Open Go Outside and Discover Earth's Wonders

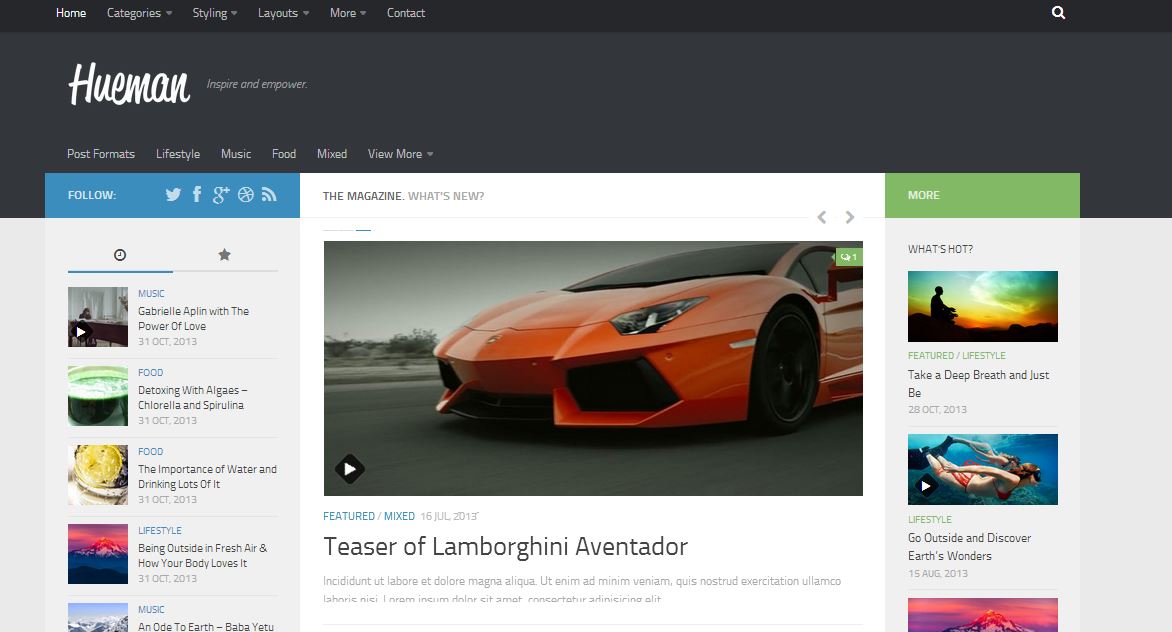click(969, 547)
